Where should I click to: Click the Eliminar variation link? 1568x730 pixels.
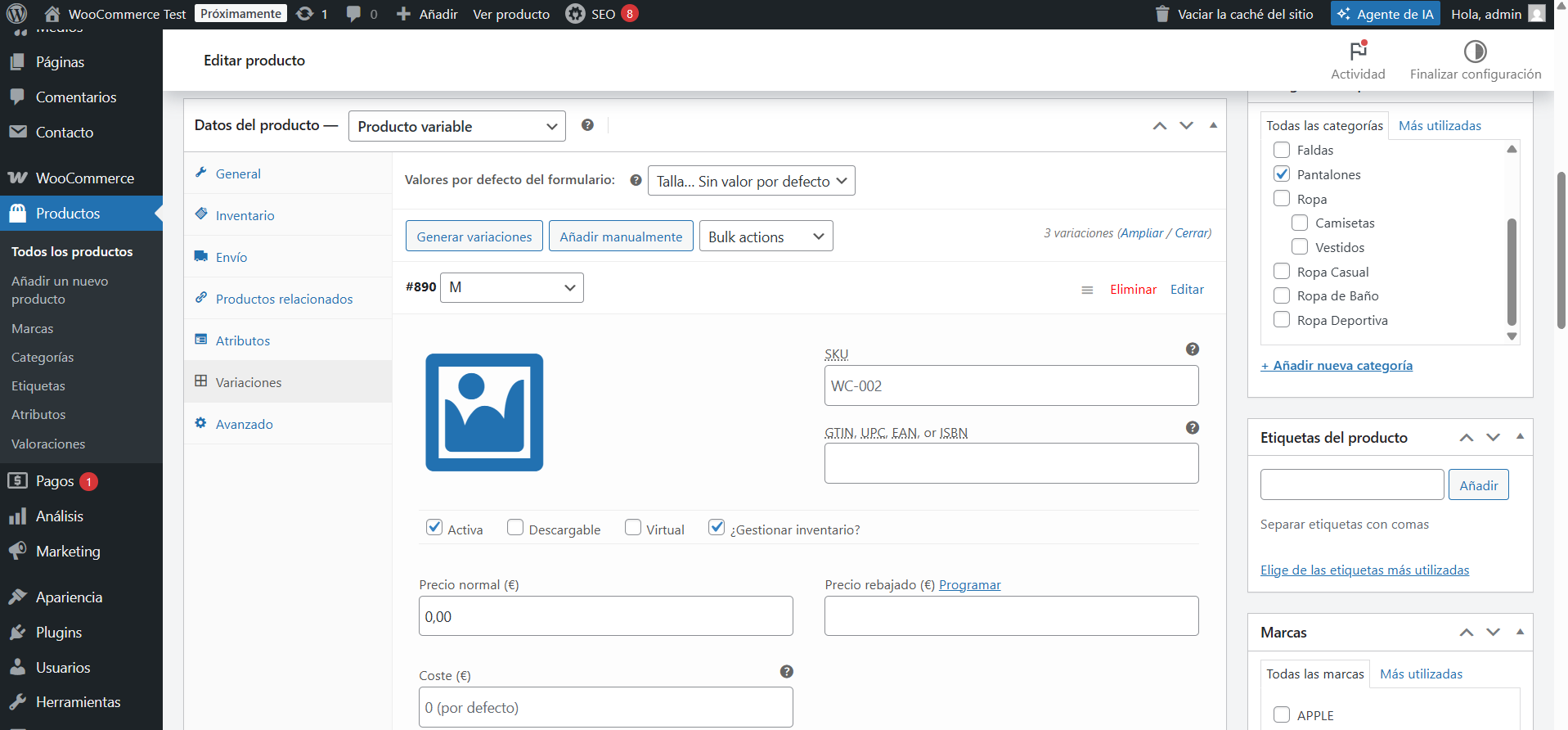click(x=1133, y=290)
